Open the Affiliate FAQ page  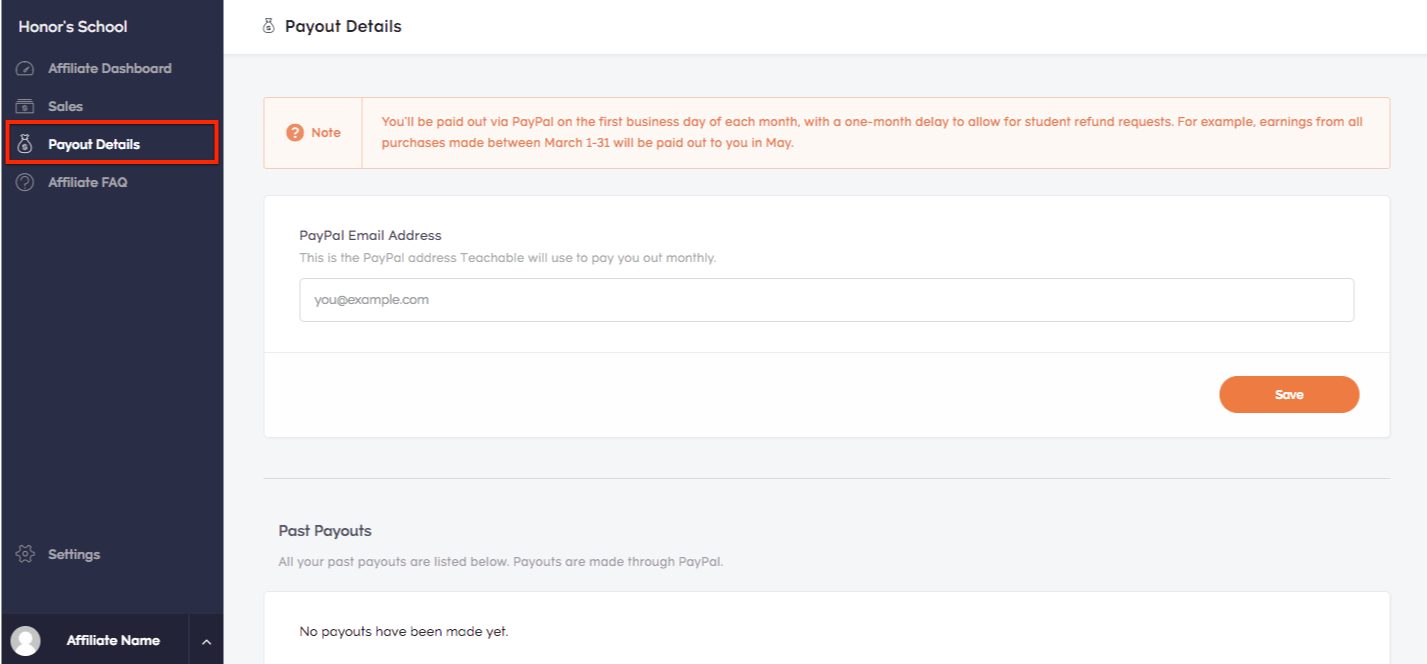point(88,182)
